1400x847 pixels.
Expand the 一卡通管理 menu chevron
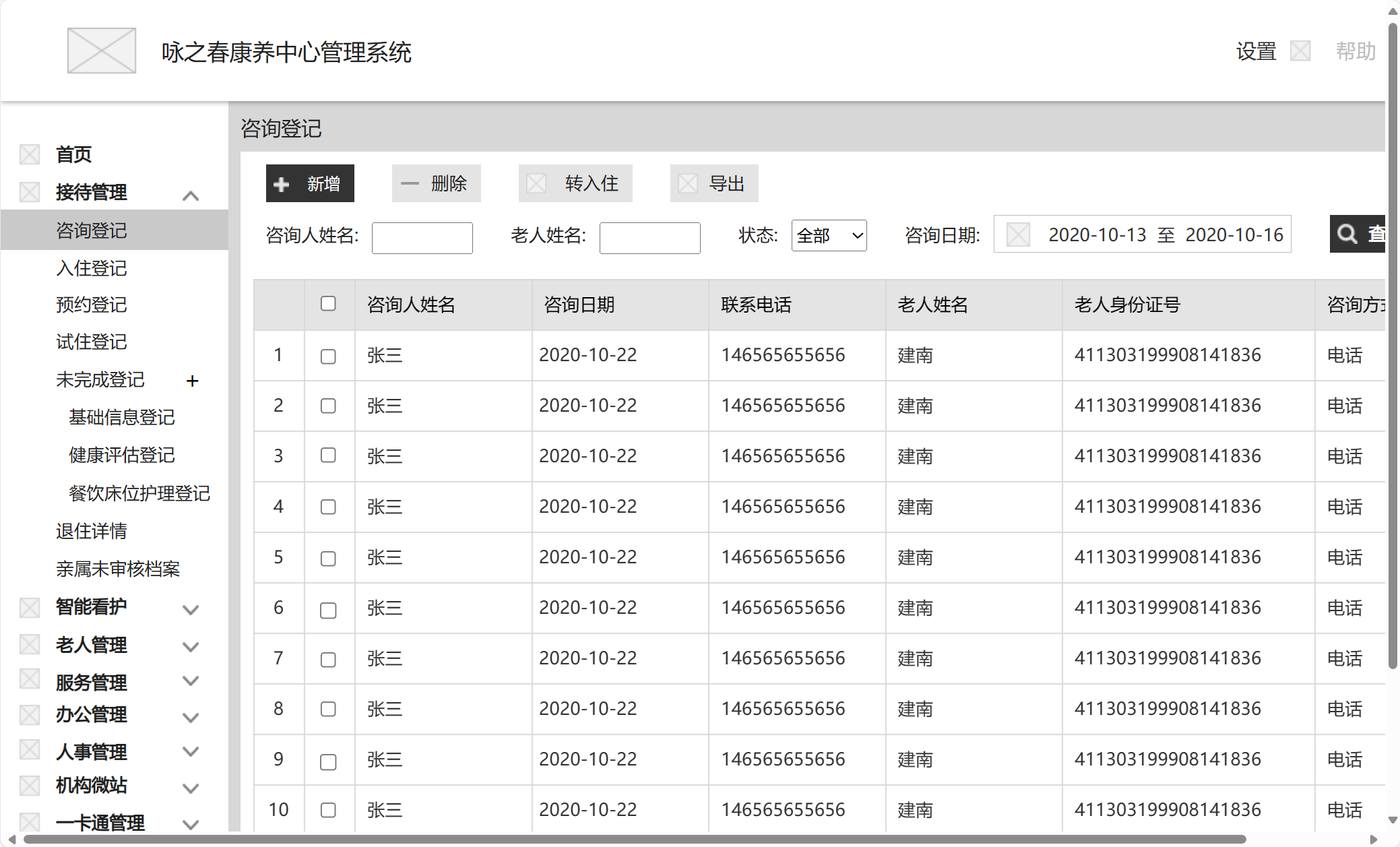[191, 824]
